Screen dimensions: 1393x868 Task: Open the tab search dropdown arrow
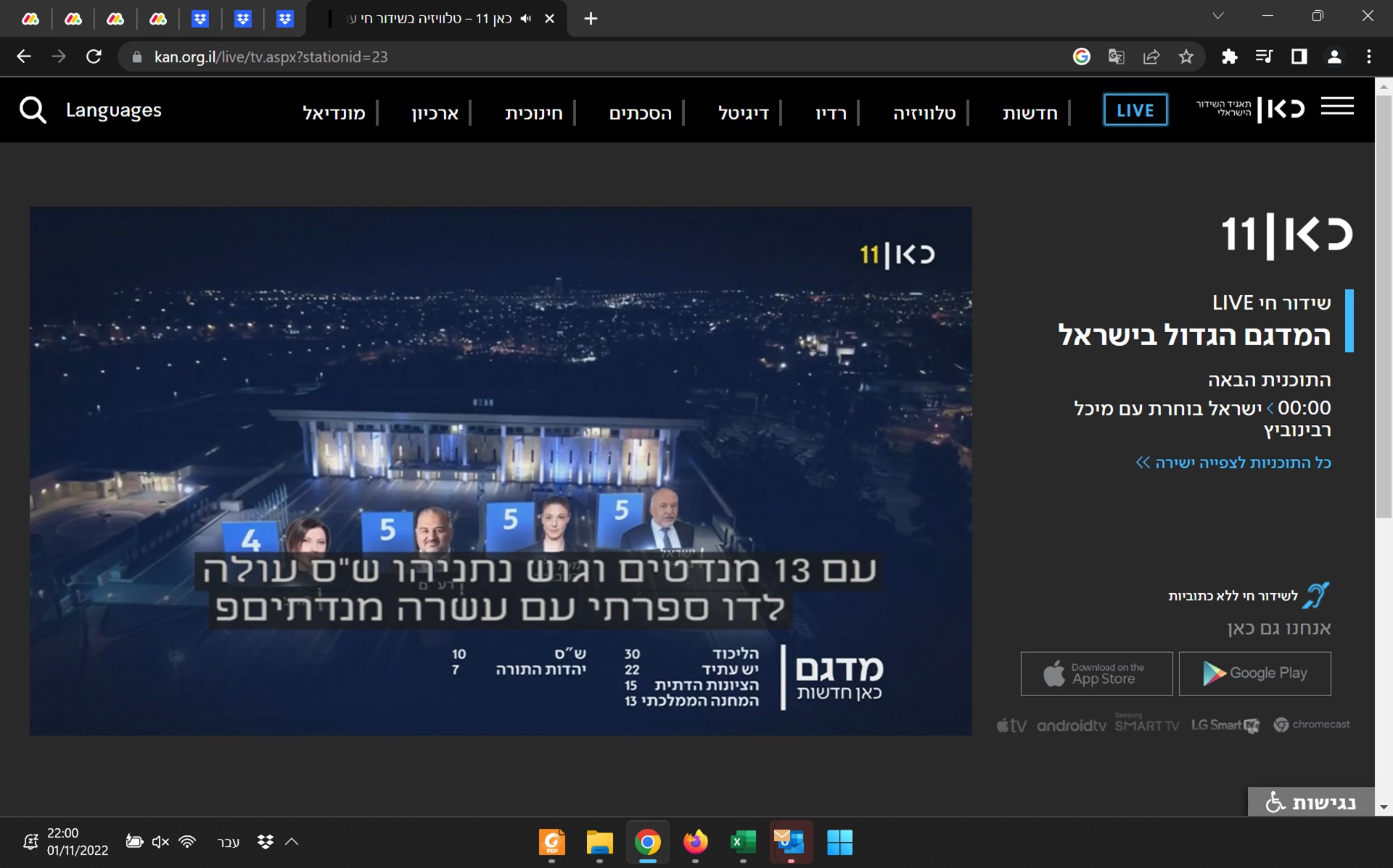click(x=1218, y=16)
